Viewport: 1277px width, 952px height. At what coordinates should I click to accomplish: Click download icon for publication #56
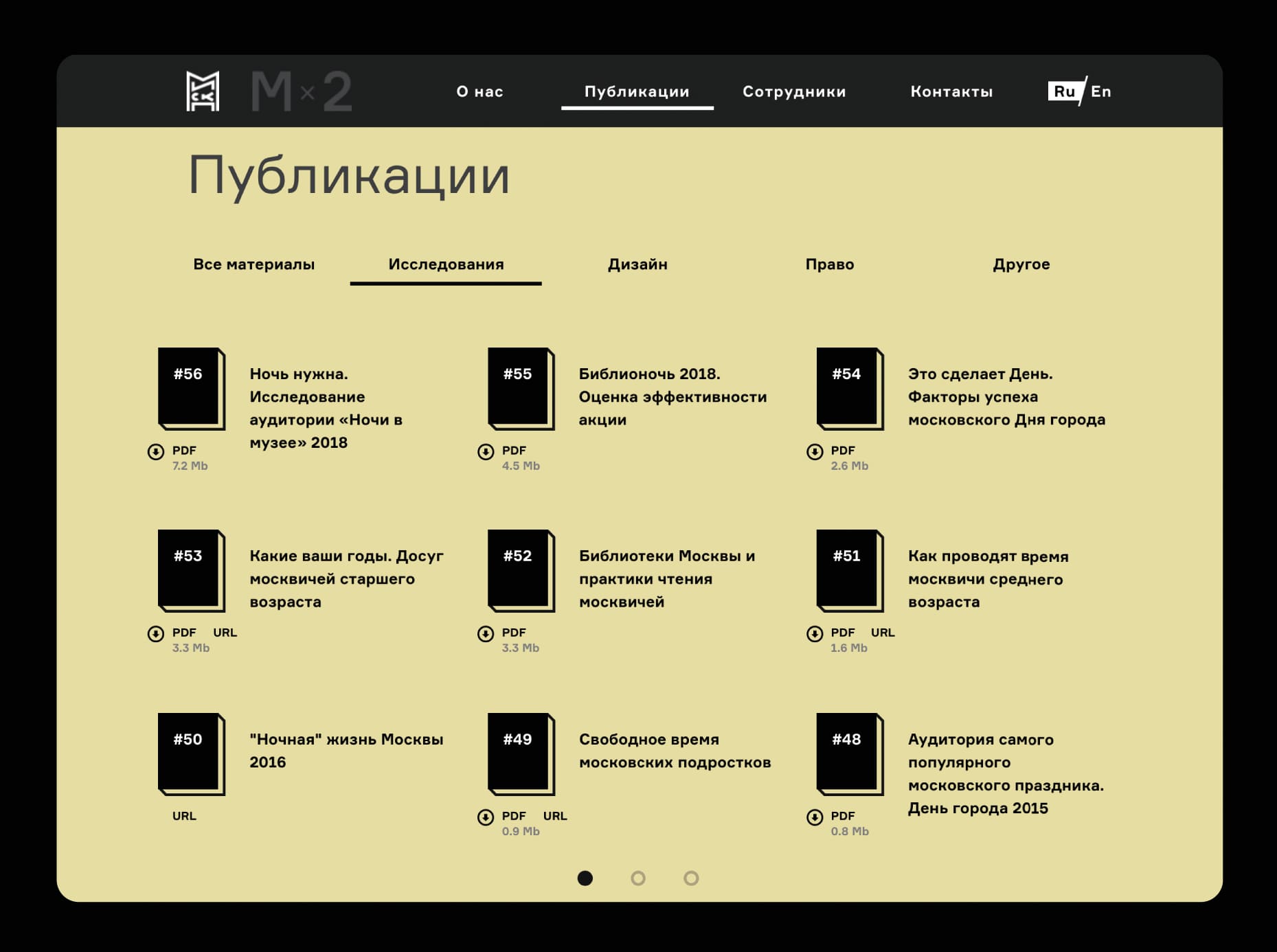[156, 451]
